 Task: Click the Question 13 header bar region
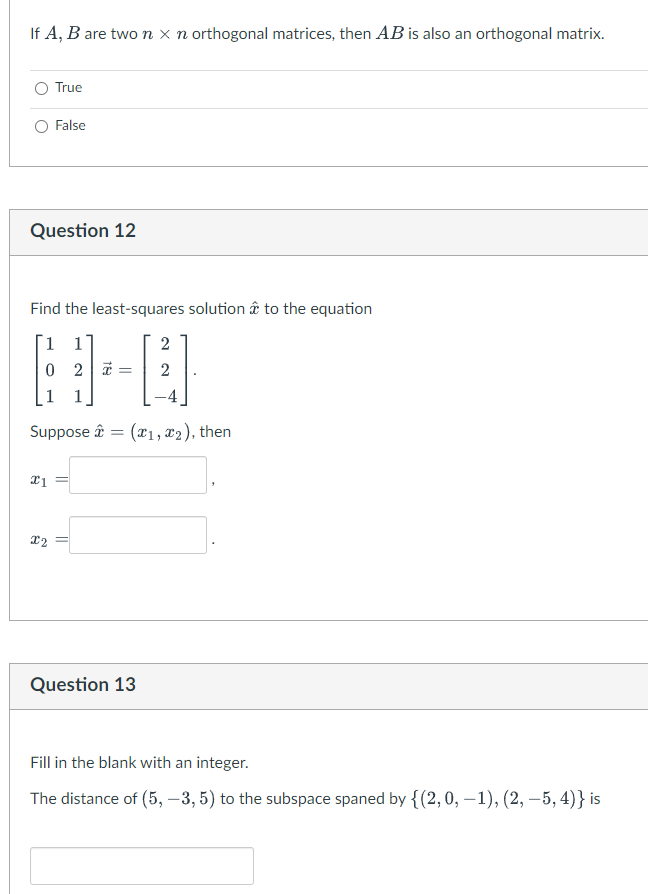(300, 685)
